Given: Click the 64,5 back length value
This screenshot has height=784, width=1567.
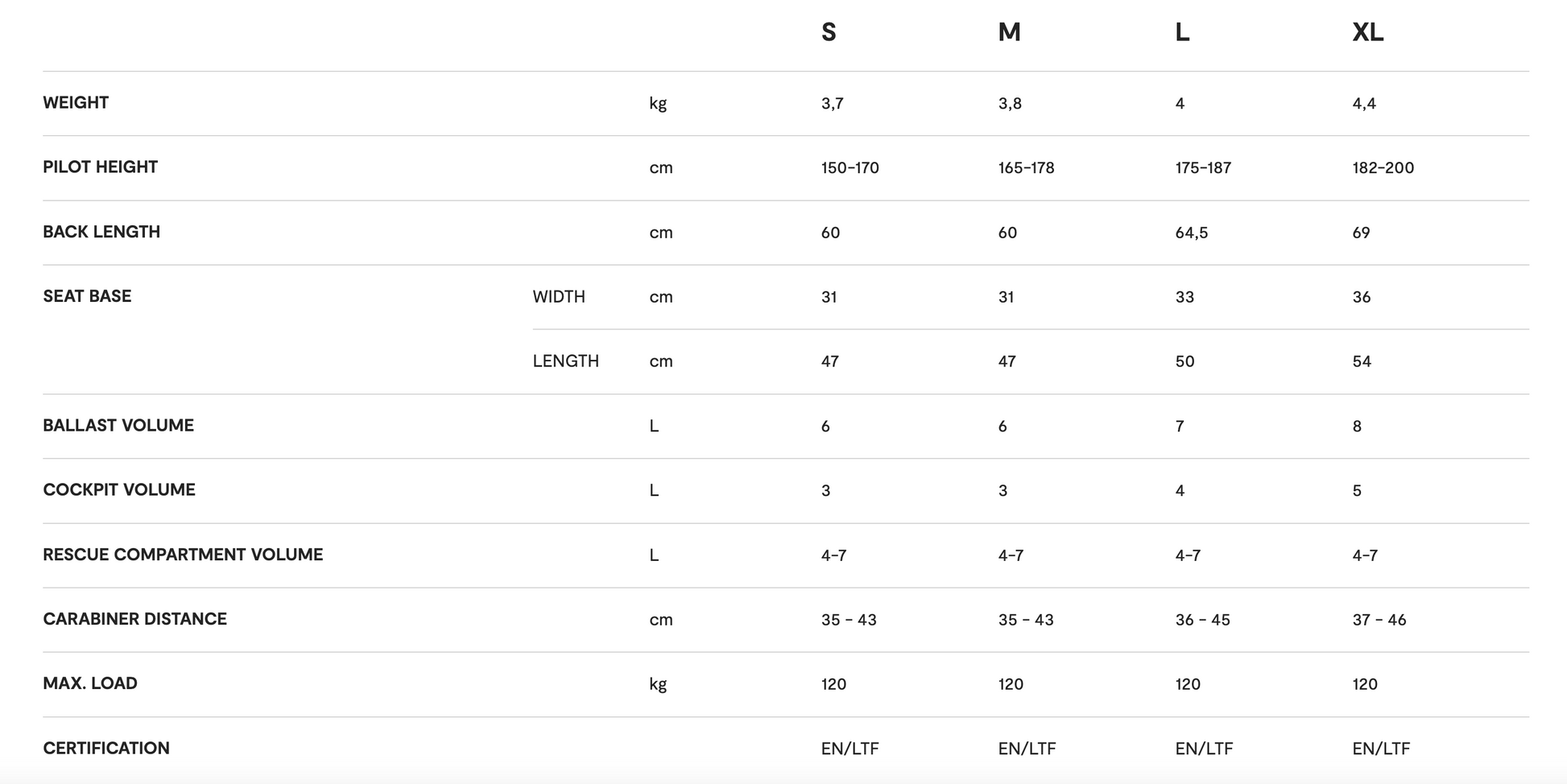Looking at the screenshot, I should pos(1191,233).
